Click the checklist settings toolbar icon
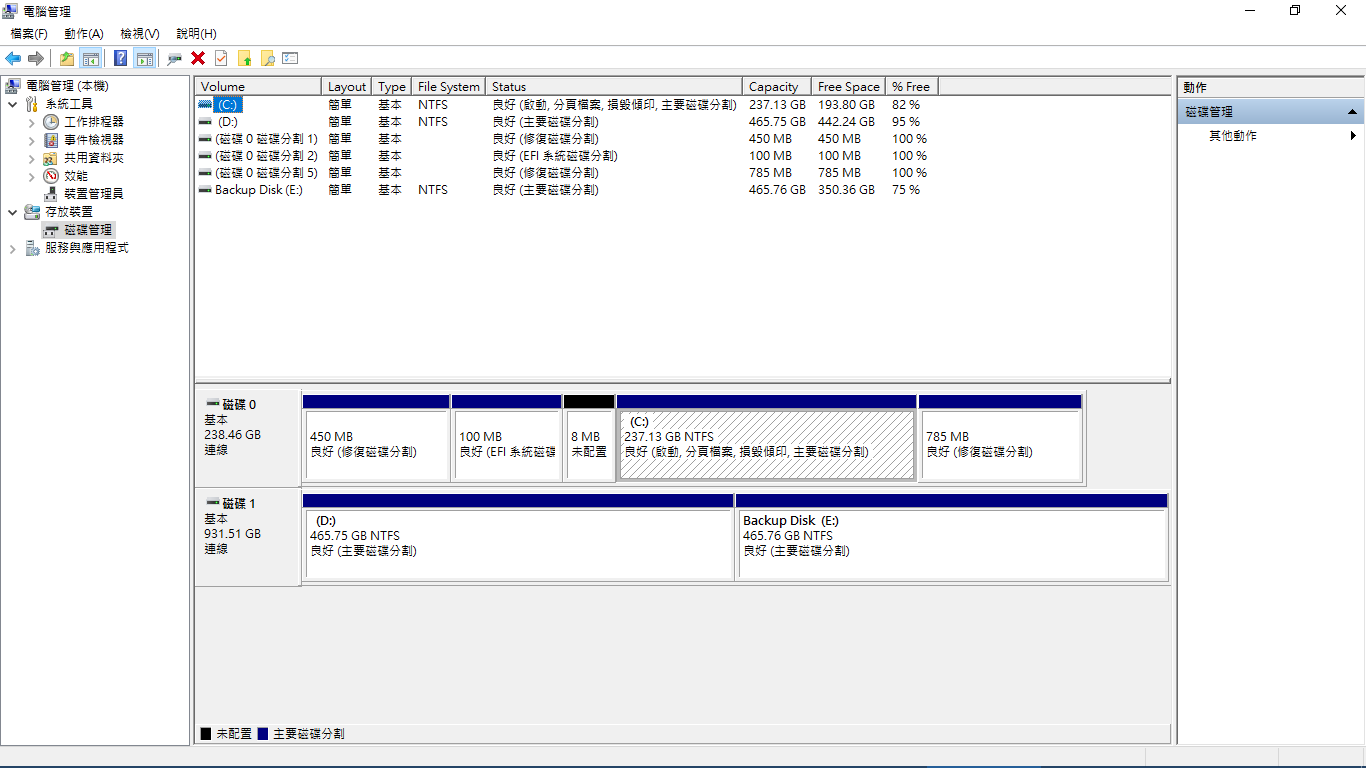This screenshot has width=1366, height=768. coord(291,58)
